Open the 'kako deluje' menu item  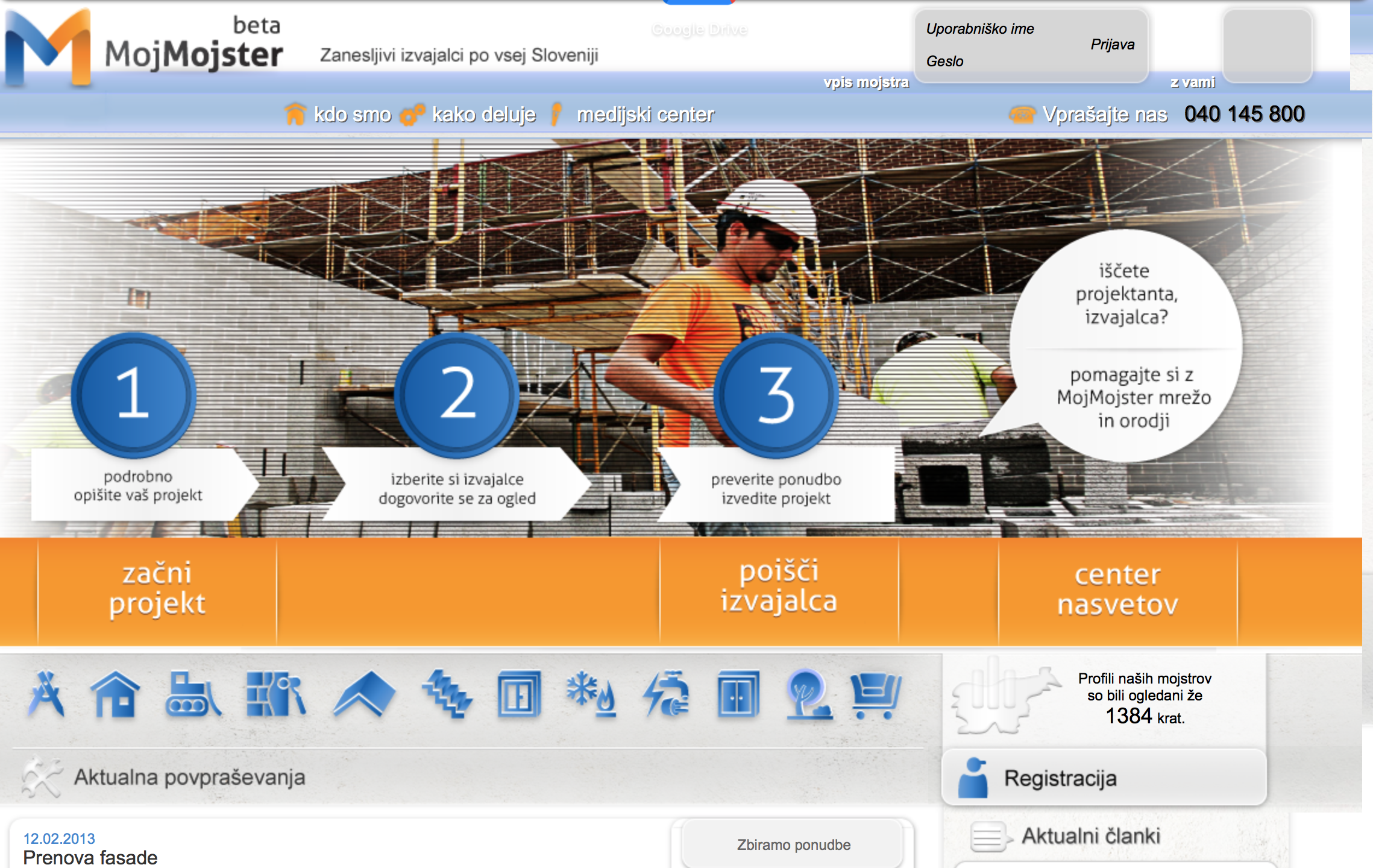point(483,115)
